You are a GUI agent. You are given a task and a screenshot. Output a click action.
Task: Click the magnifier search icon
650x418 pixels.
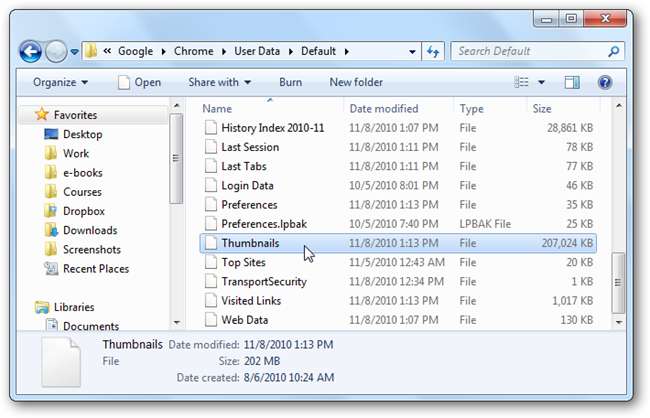click(614, 51)
